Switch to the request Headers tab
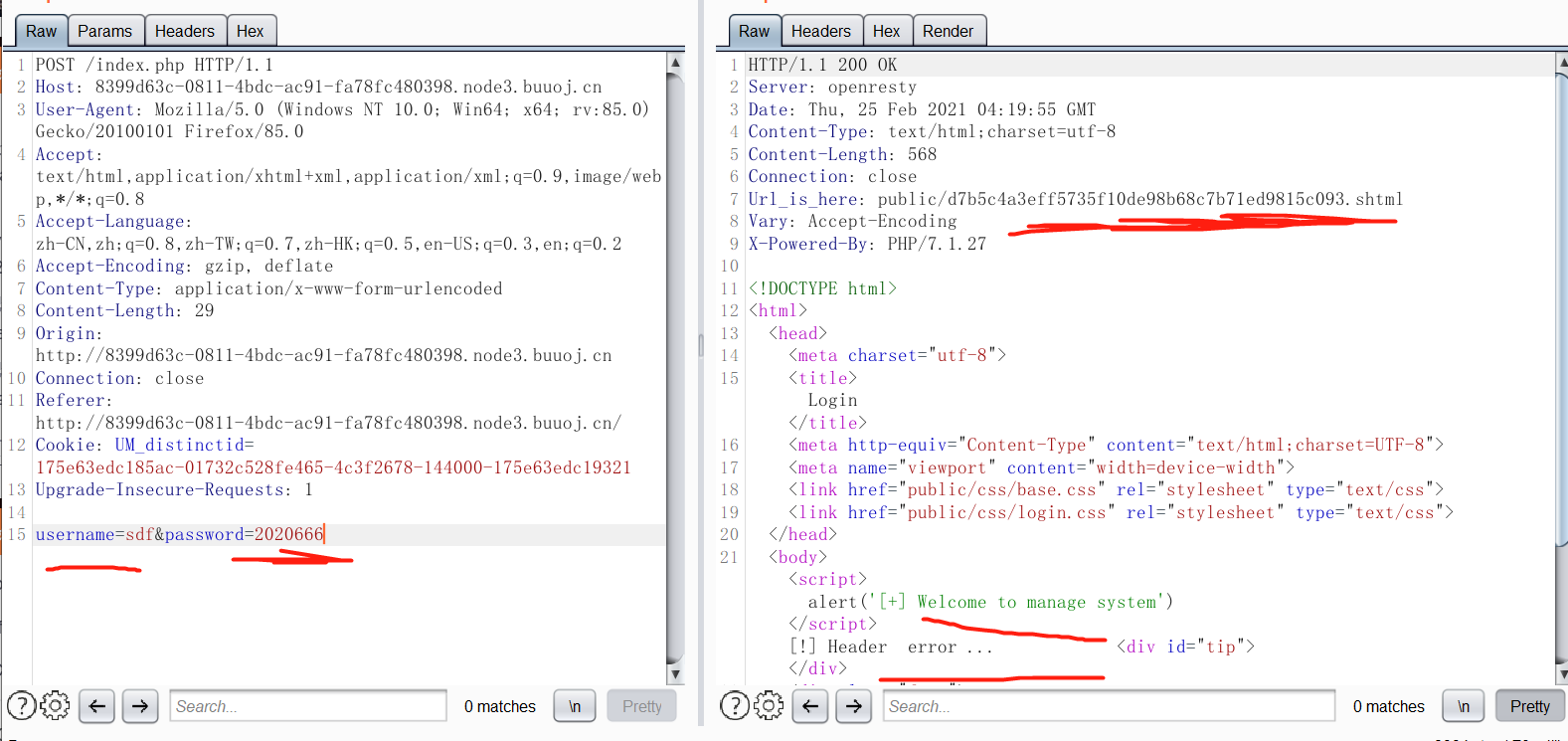 coord(185,31)
